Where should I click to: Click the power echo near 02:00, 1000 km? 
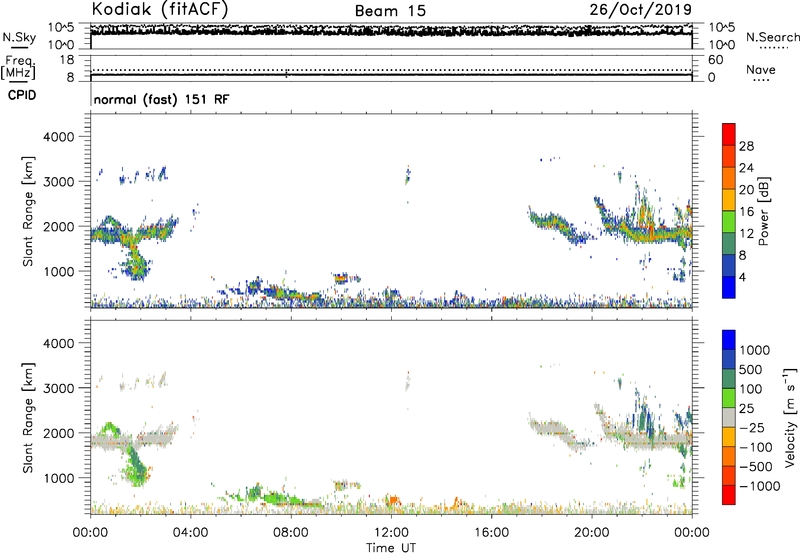(x=136, y=267)
